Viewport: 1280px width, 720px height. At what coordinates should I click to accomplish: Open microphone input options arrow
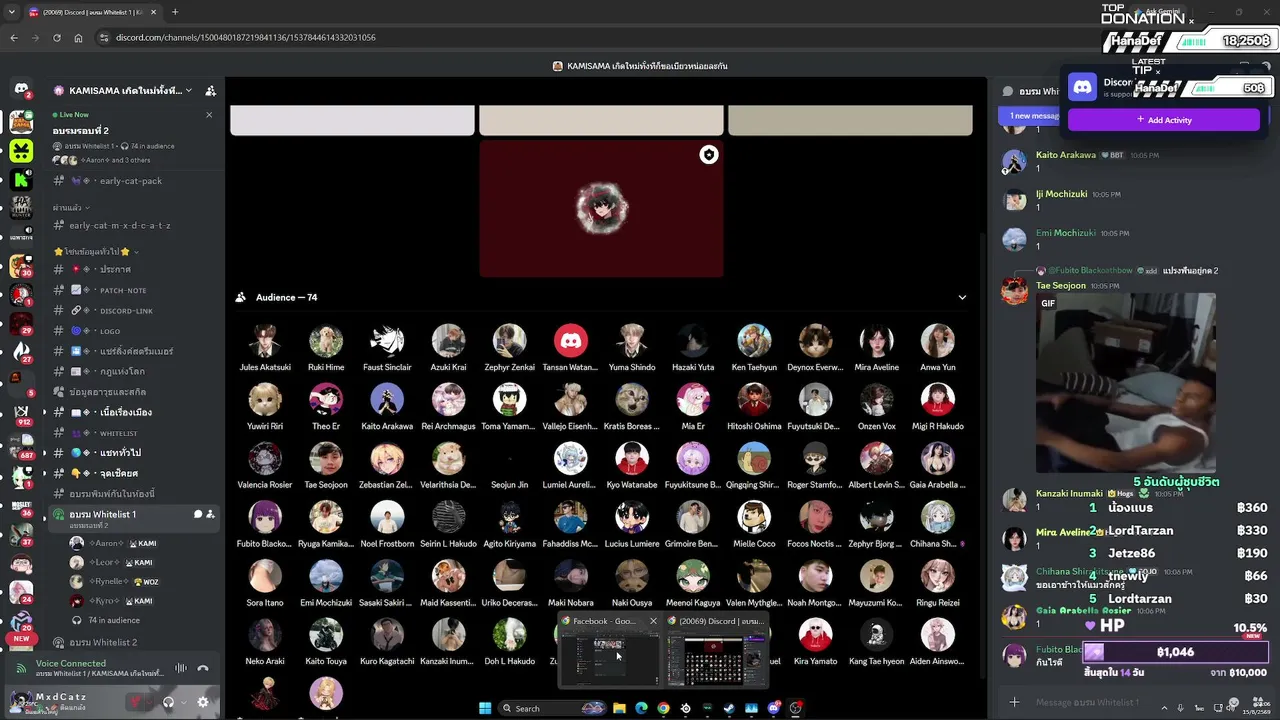pos(151,702)
